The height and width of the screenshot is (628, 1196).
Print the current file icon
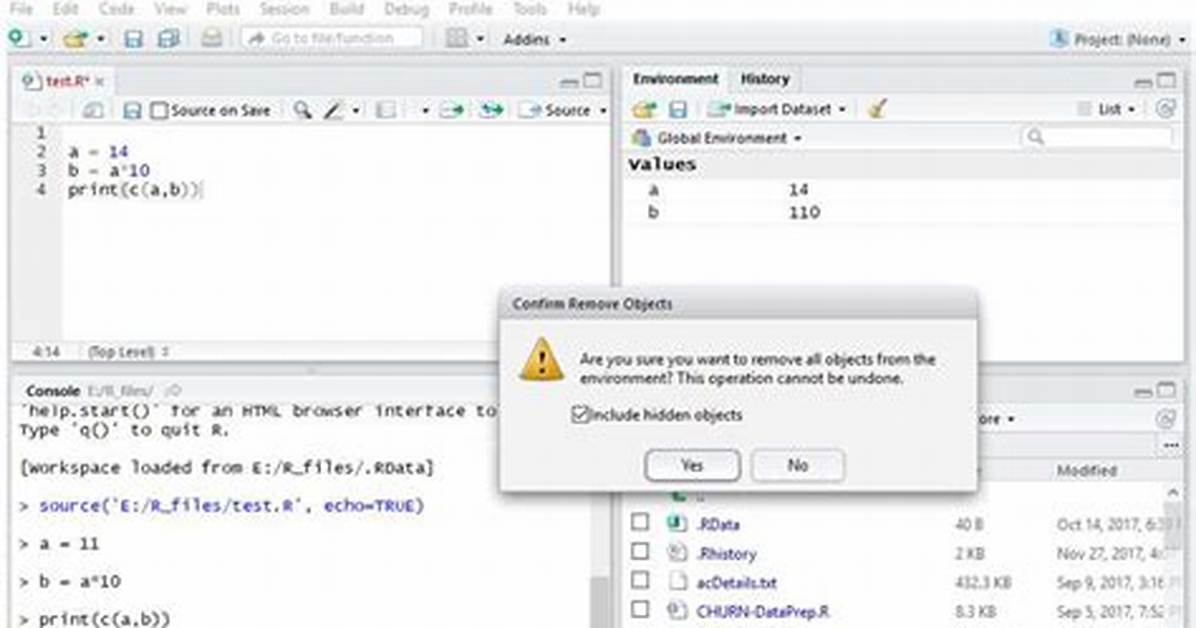click(211, 38)
